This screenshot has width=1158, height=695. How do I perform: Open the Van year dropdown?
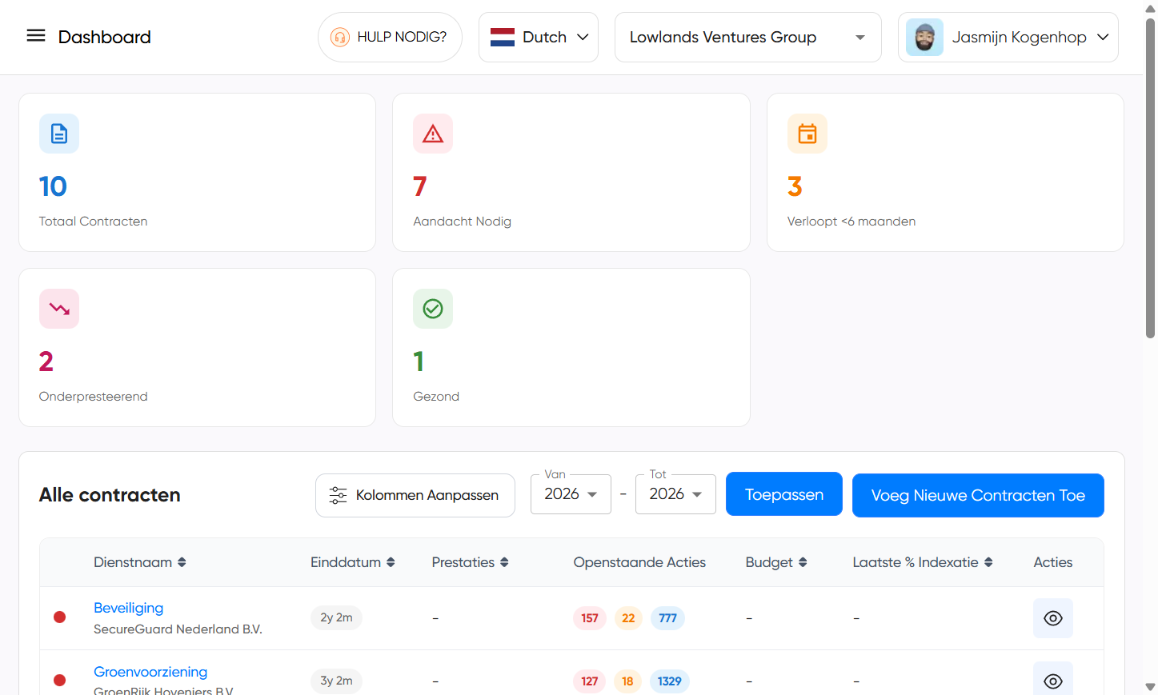tap(570, 494)
